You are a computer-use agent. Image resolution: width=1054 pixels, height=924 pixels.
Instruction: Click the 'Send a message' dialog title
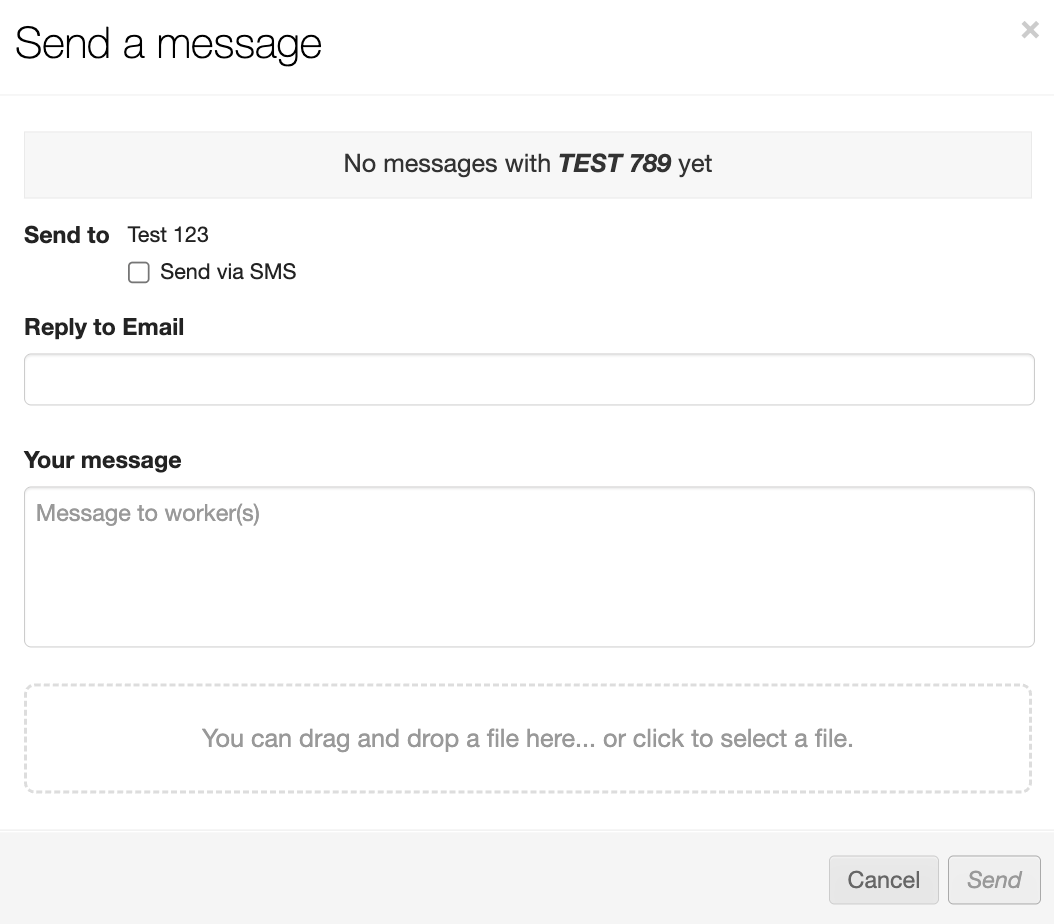(x=168, y=45)
